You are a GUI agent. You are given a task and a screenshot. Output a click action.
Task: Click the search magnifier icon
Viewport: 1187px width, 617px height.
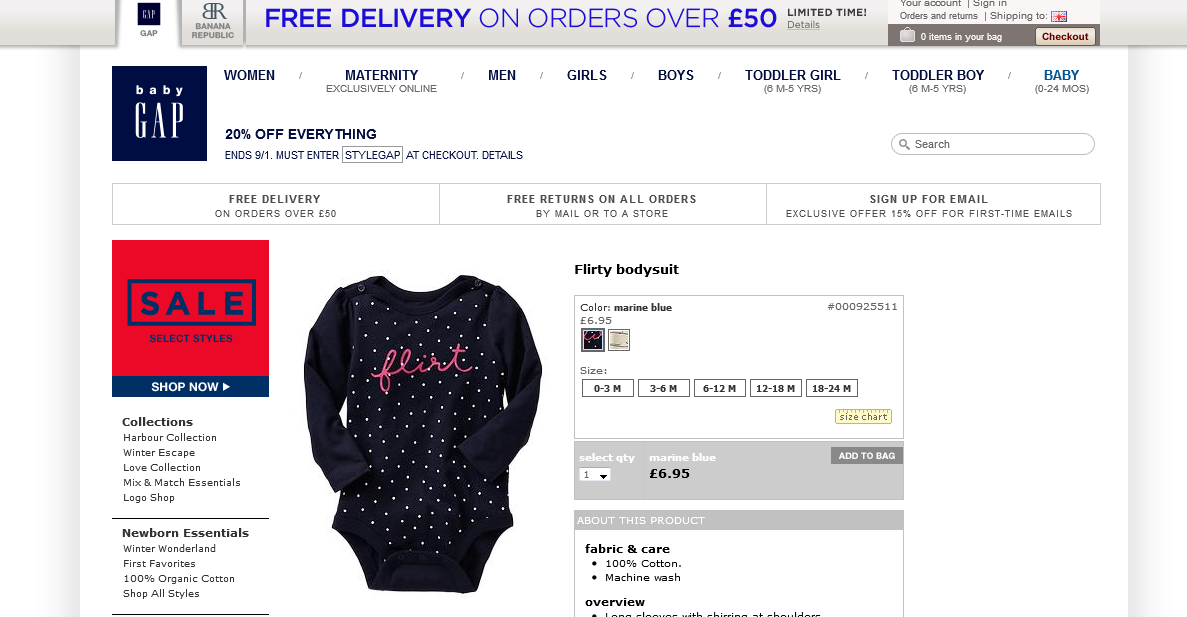(x=904, y=145)
